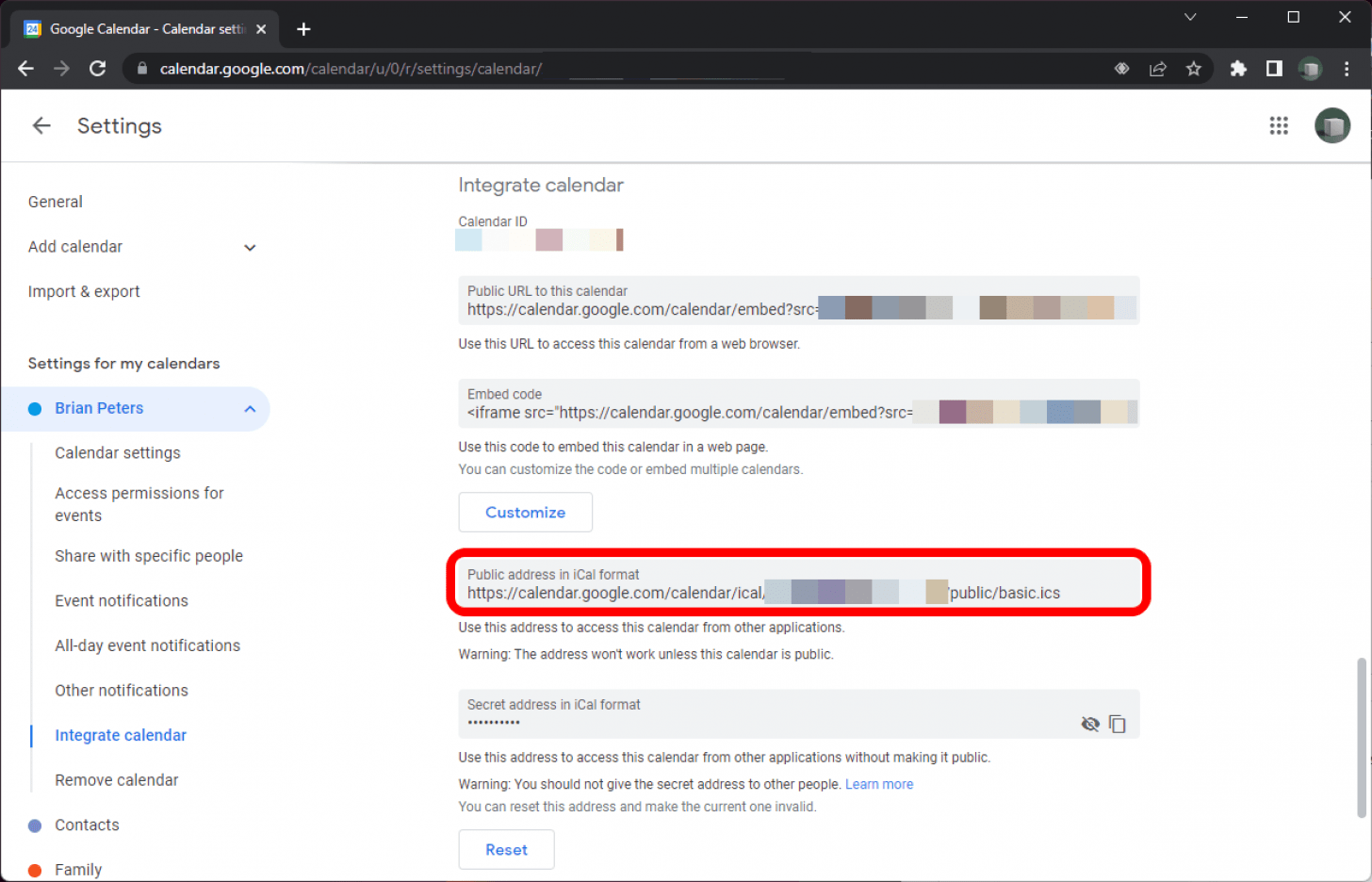Viewport: 1372px width, 882px height.
Task: Open All-day event notifications section
Action: pos(147,645)
